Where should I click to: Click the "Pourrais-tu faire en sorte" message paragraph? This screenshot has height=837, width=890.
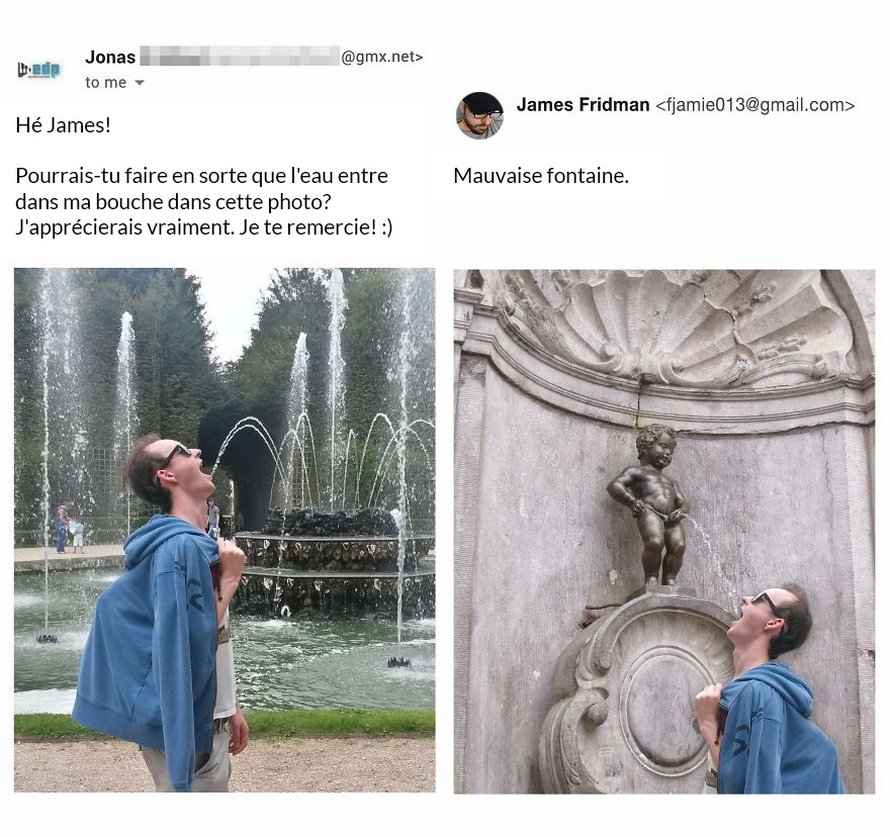[x=204, y=201]
